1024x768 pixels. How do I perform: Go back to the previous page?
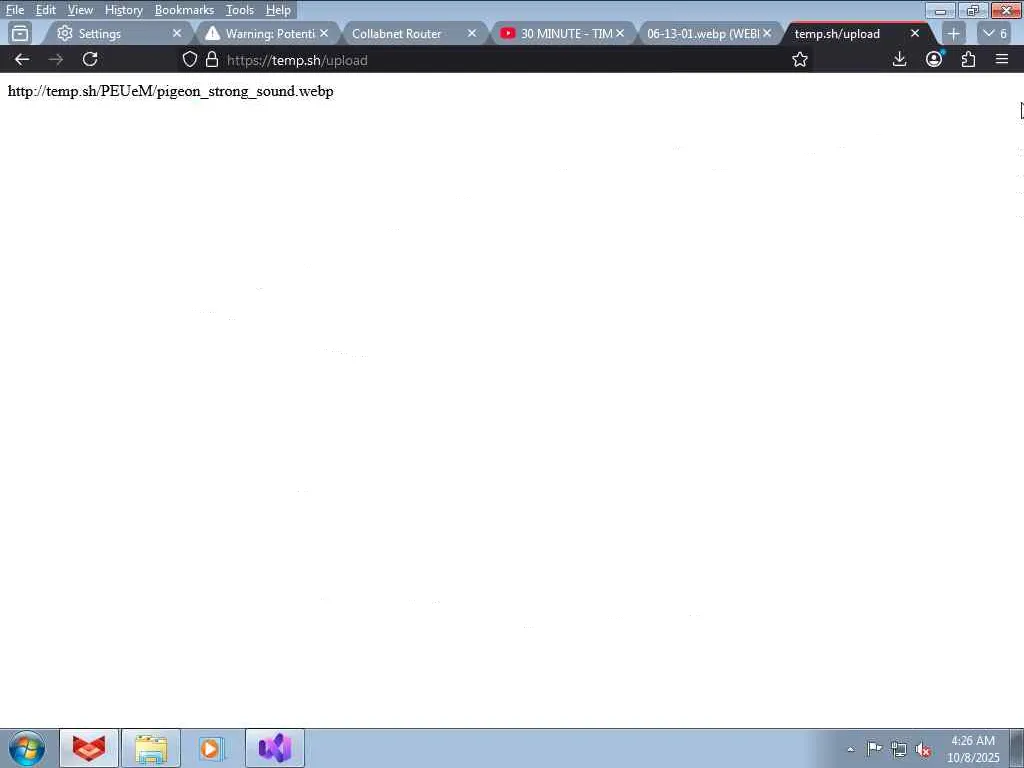(x=22, y=59)
